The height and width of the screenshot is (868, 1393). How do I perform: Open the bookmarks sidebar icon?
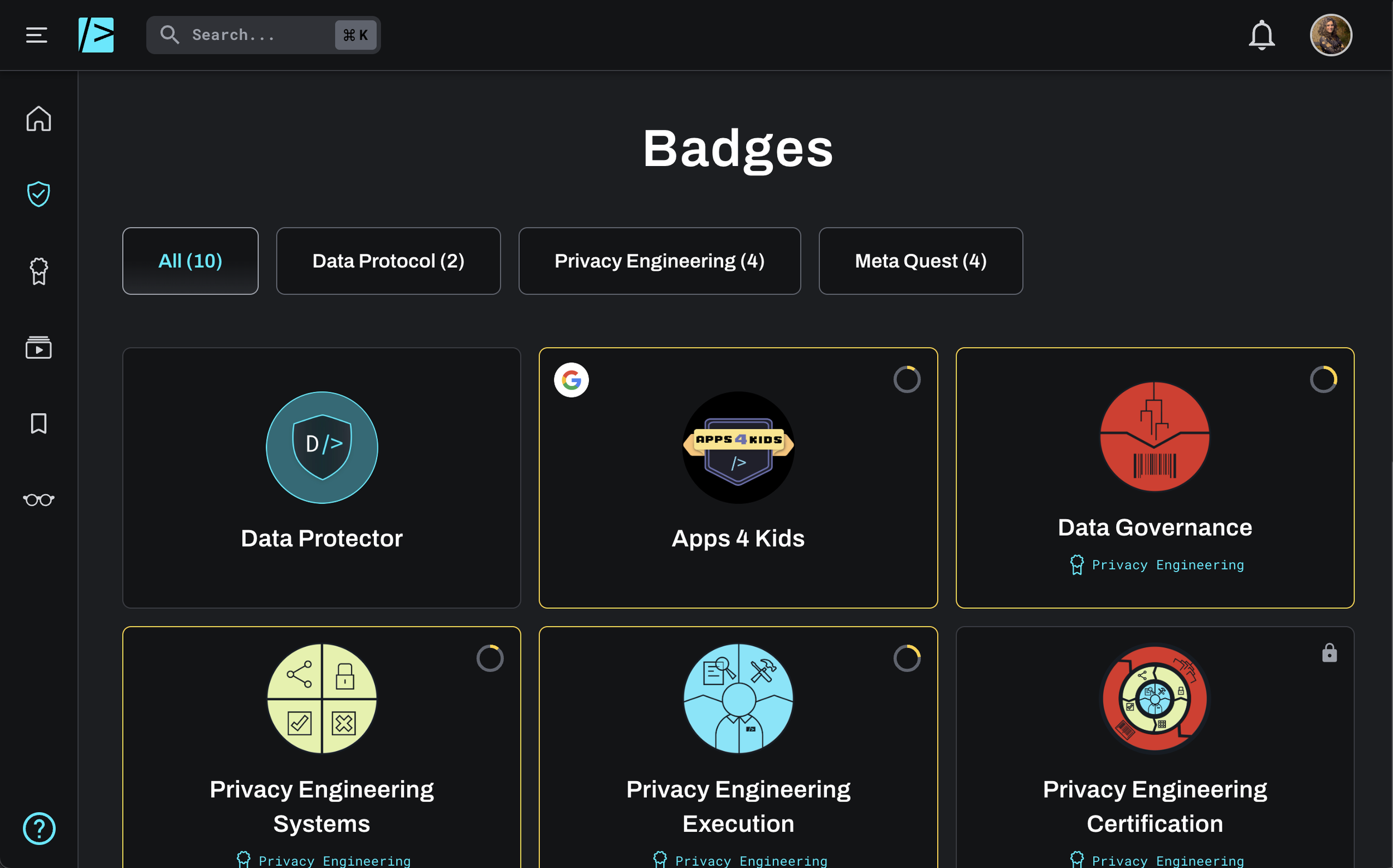(x=38, y=423)
